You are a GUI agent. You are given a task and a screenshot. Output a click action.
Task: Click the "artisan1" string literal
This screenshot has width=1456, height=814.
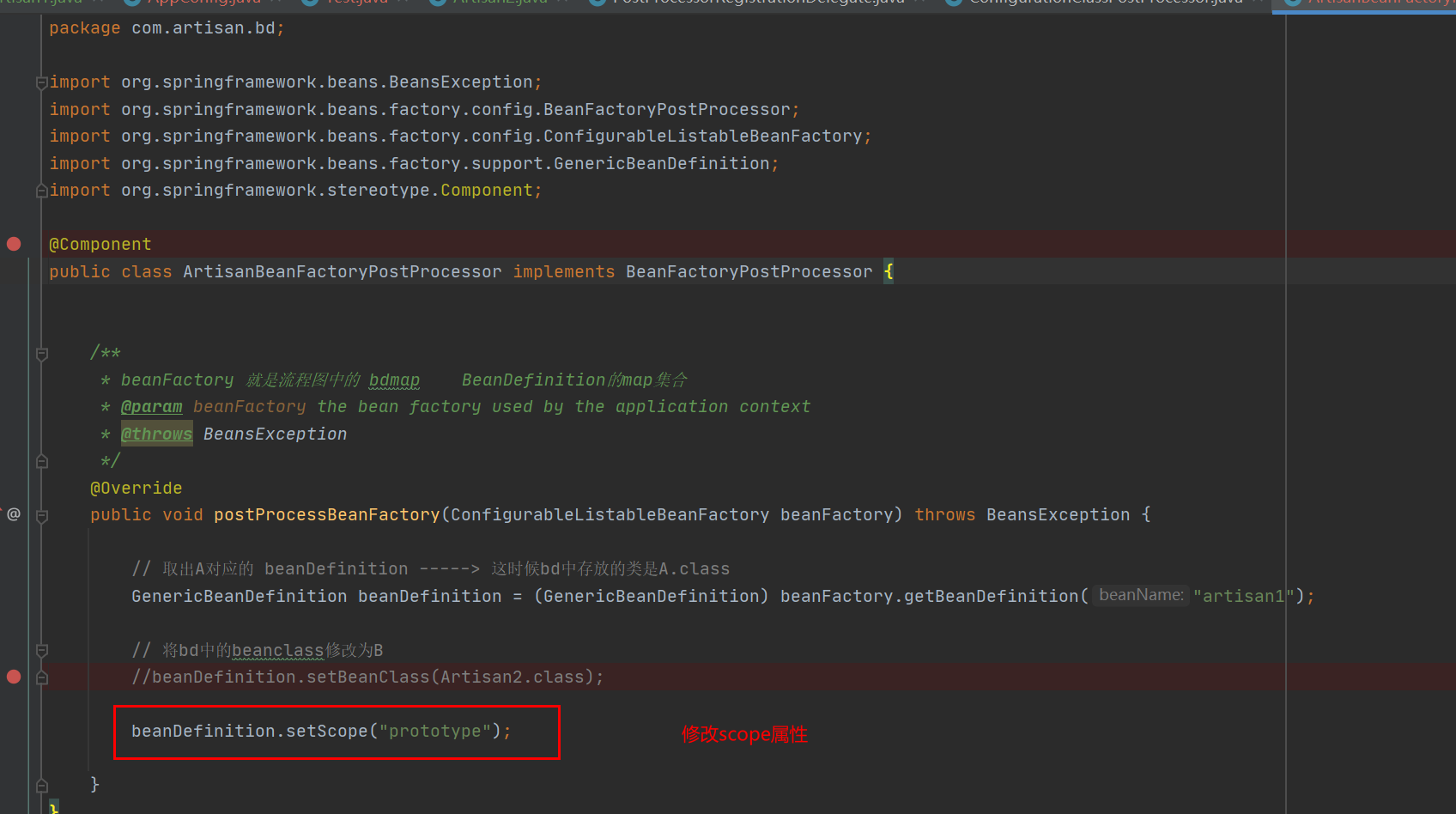coord(1243,596)
